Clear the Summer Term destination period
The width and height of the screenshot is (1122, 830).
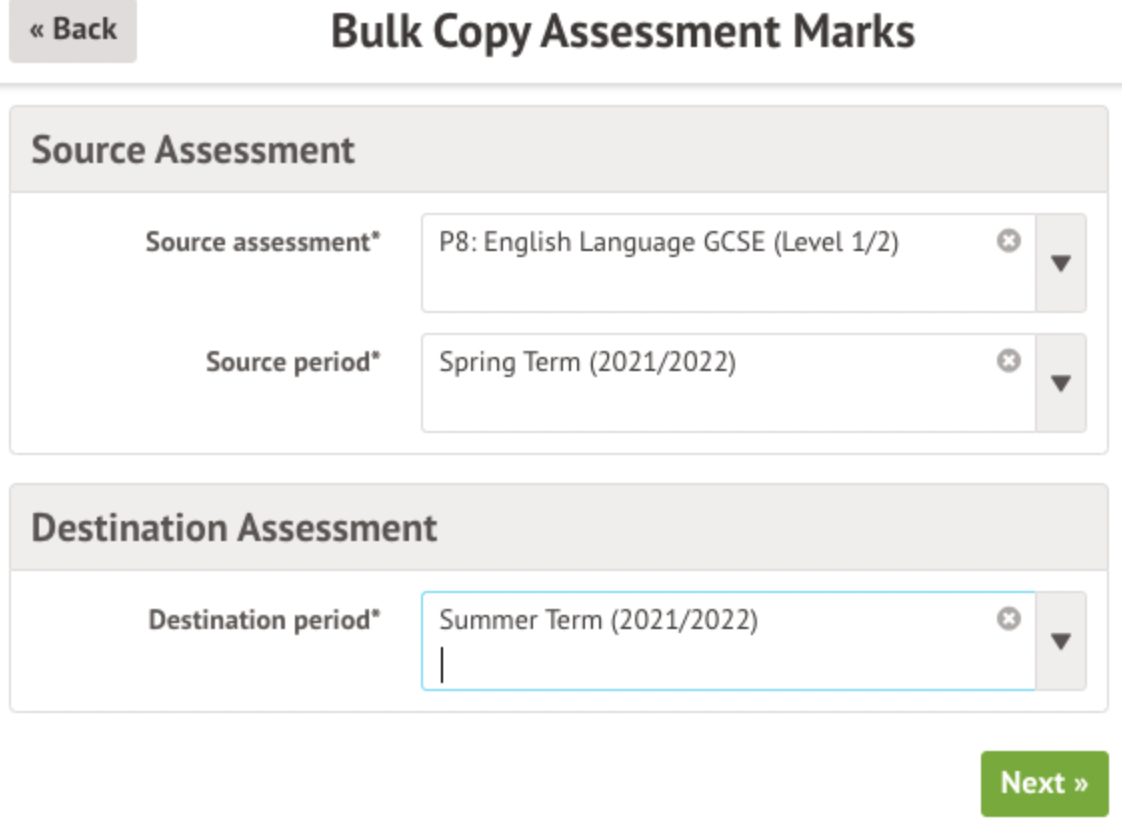(1009, 619)
